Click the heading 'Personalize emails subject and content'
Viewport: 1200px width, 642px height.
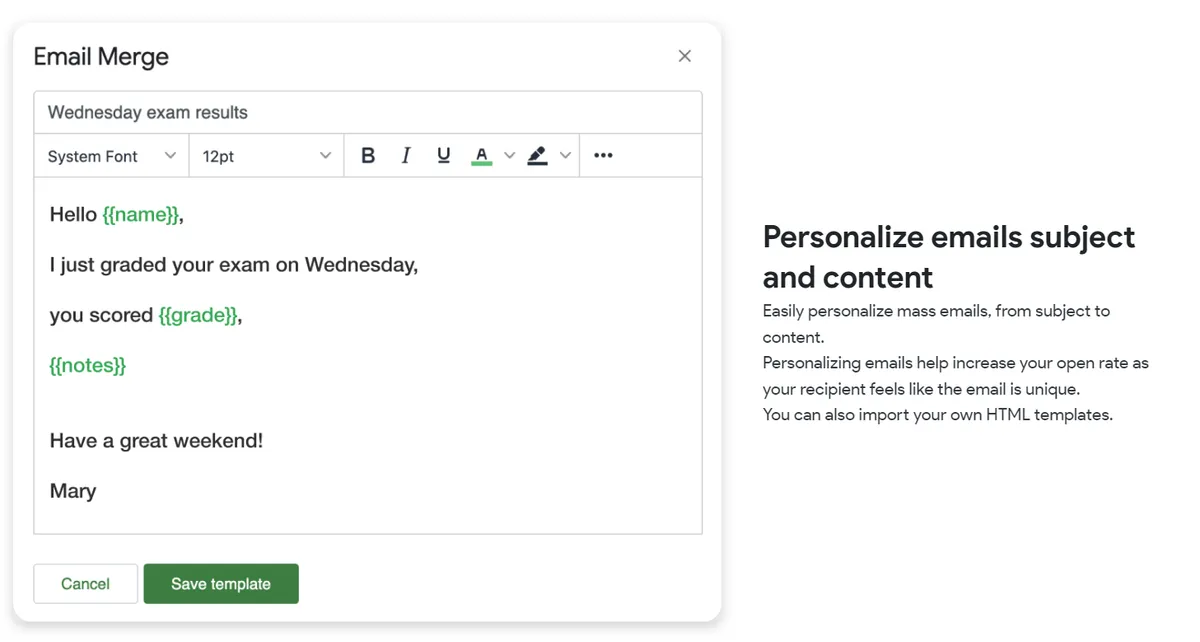tap(949, 257)
